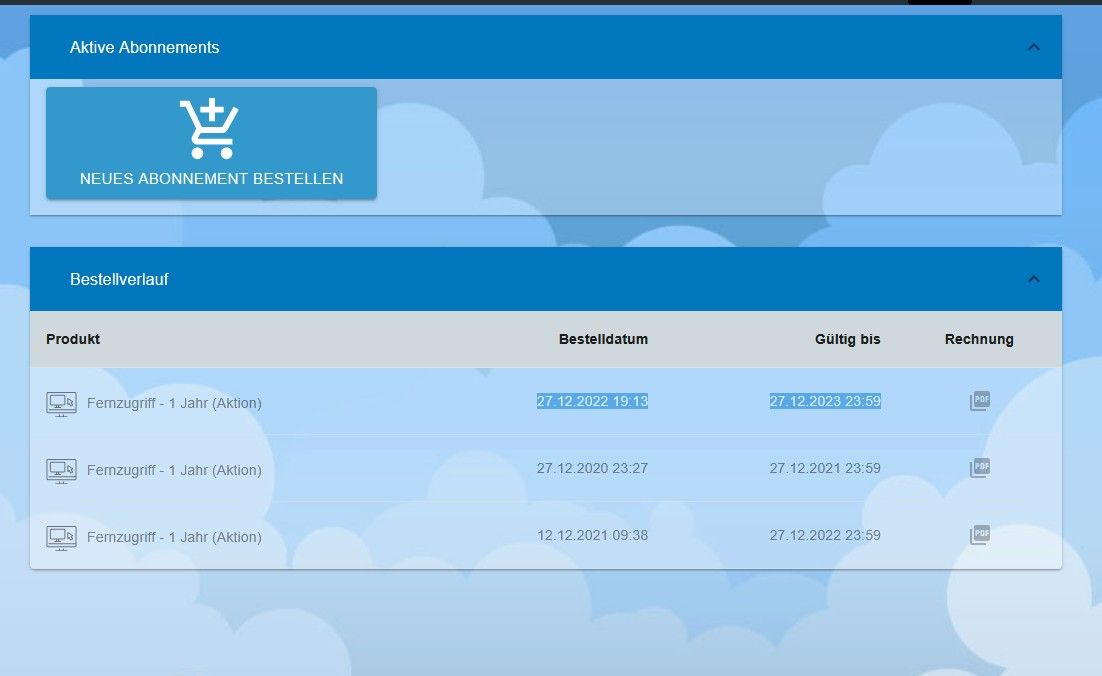This screenshot has height=676, width=1102.
Task: Select Fernzugriff product text ordered 27.12.2022
Action: [174, 403]
